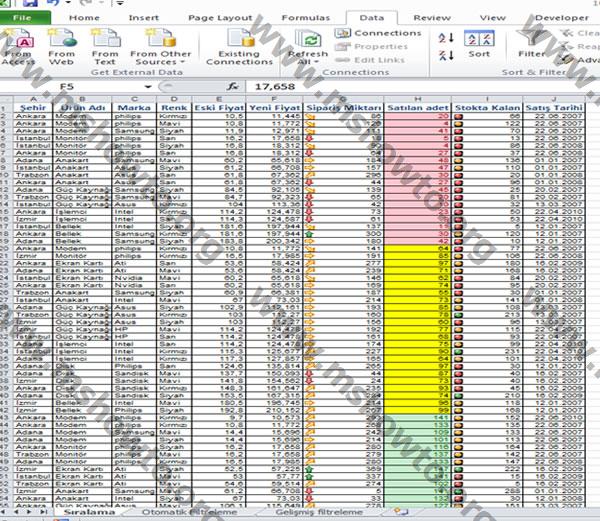Switch to the Review tab
Screen dimensions: 600x521
432,18
